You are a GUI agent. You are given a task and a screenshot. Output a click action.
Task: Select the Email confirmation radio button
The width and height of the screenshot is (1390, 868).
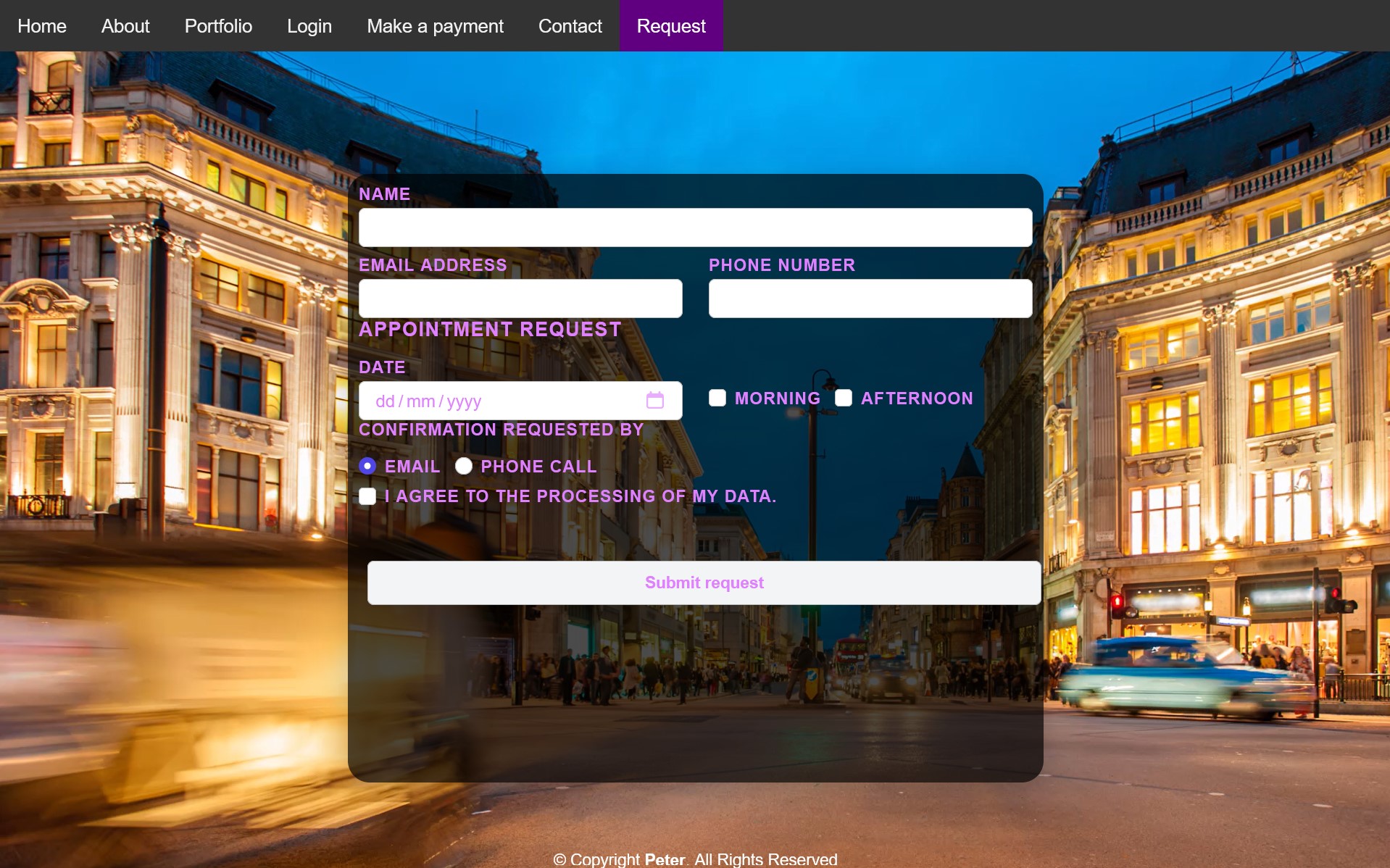coord(367,466)
